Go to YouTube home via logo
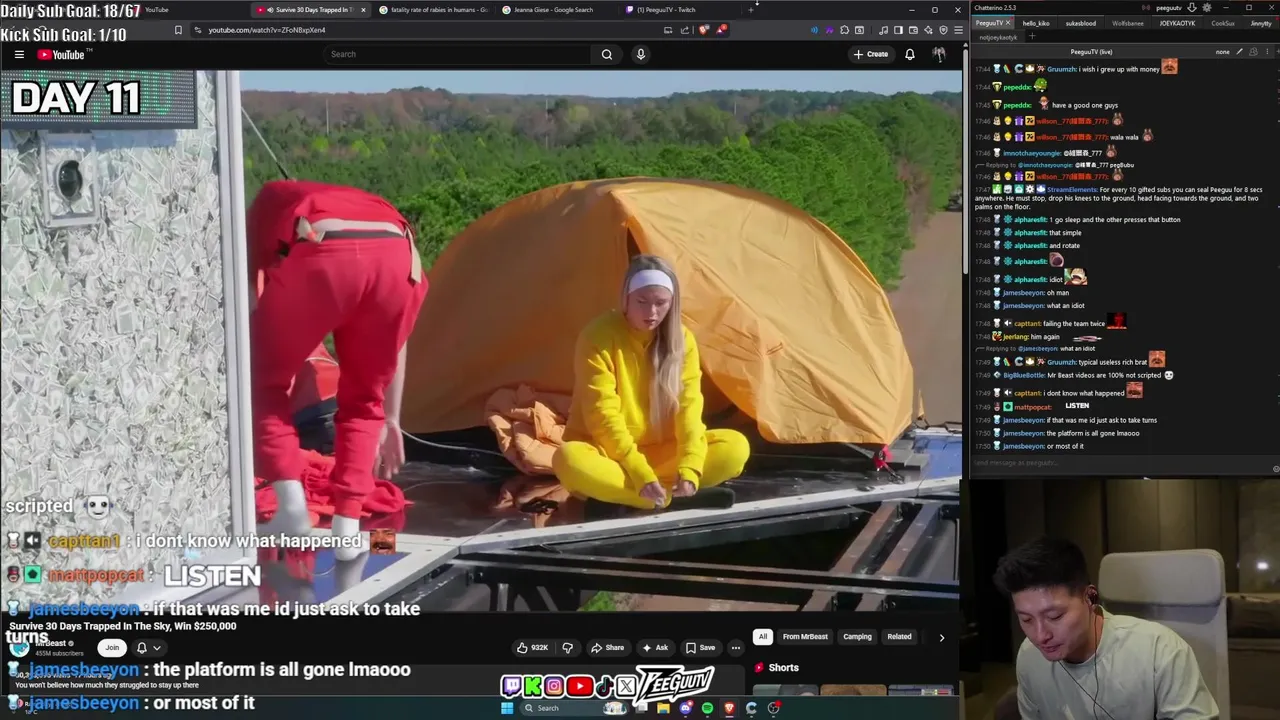The height and width of the screenshot is (720, 1280). pyautogui.click(x=61, y=54)
